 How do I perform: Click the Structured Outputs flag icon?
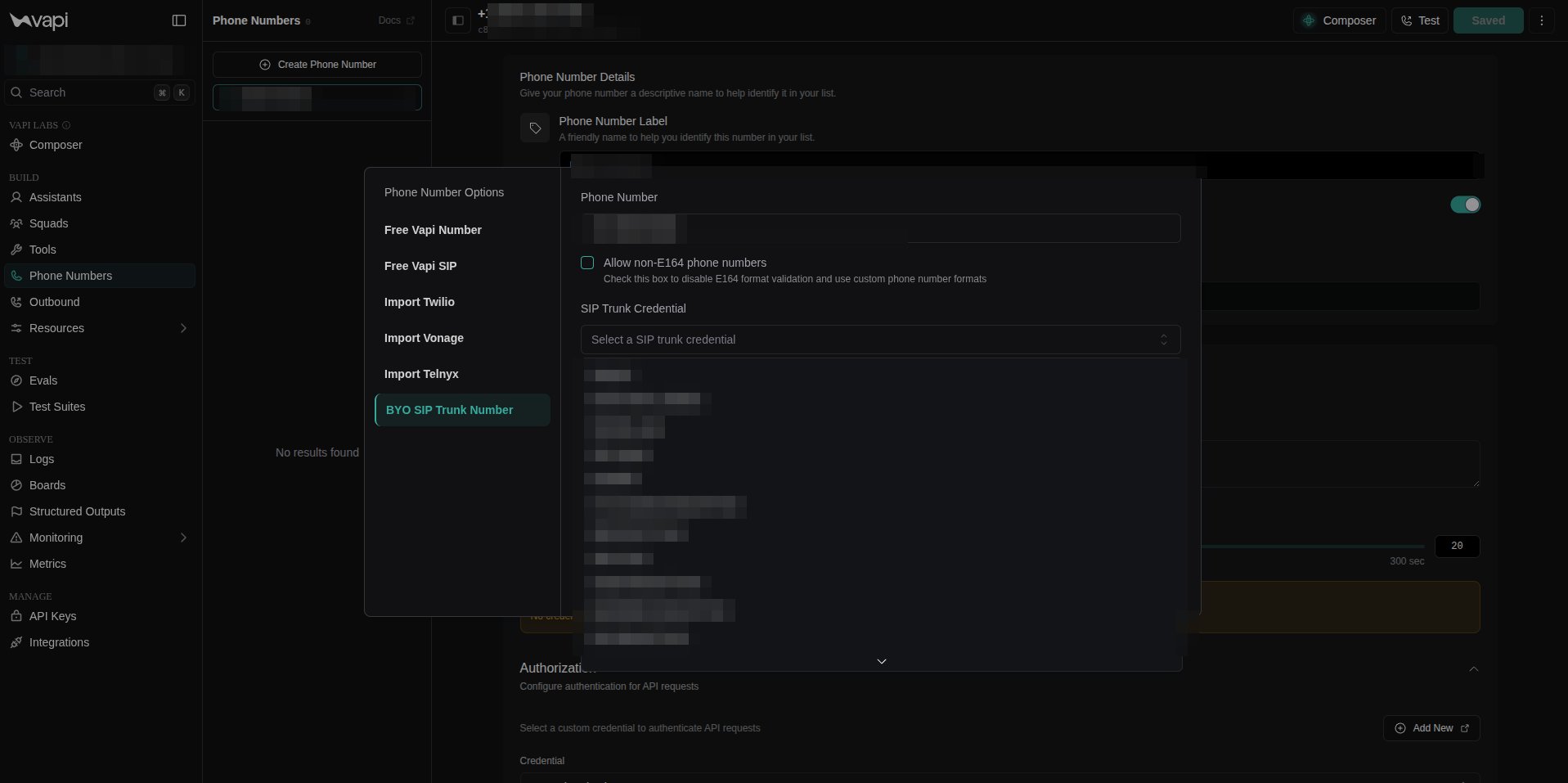(16, 511)
